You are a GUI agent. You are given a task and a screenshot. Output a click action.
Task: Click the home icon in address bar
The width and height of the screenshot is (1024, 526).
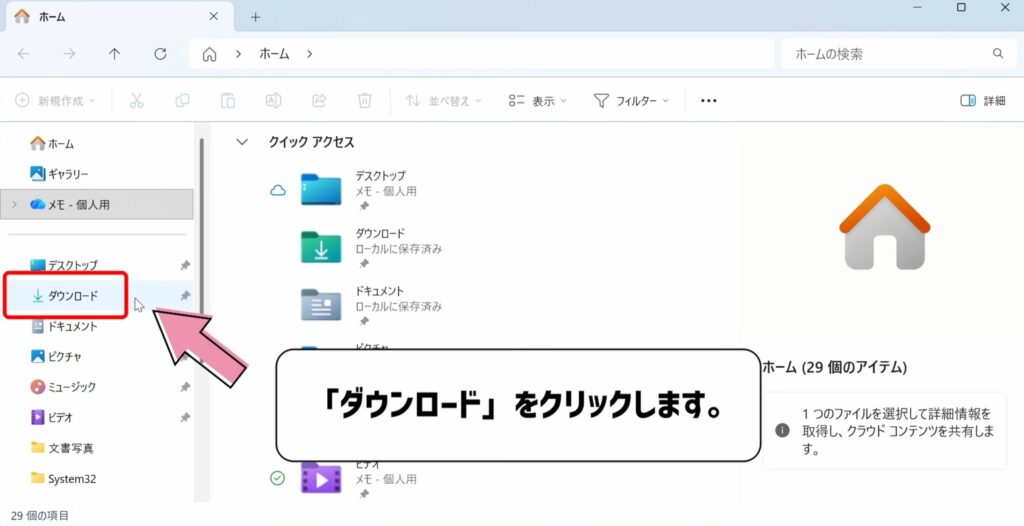click(209, 54)
